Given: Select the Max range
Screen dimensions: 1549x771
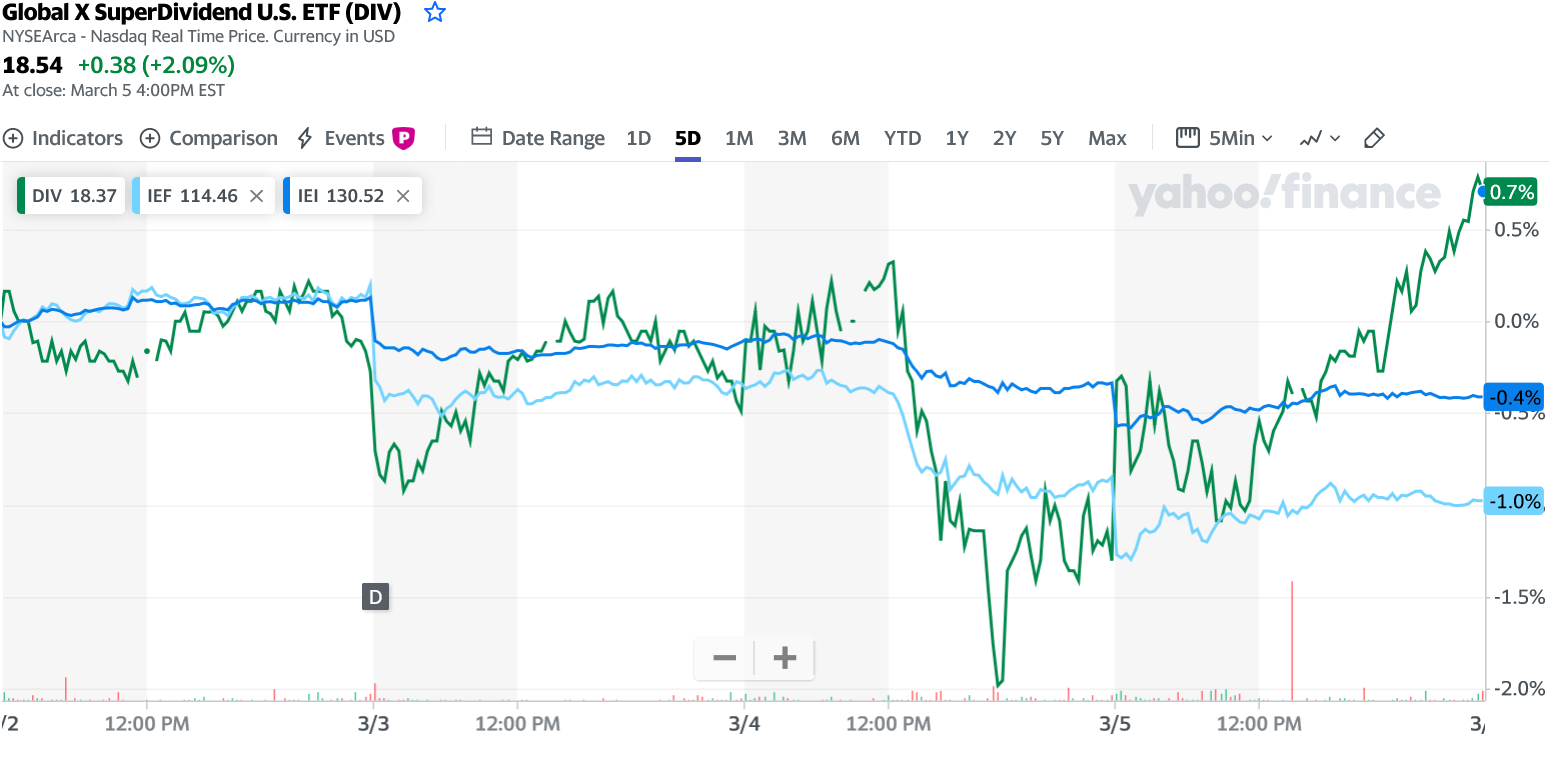Looking at the screenshot, I should [x=1107, y=138].
